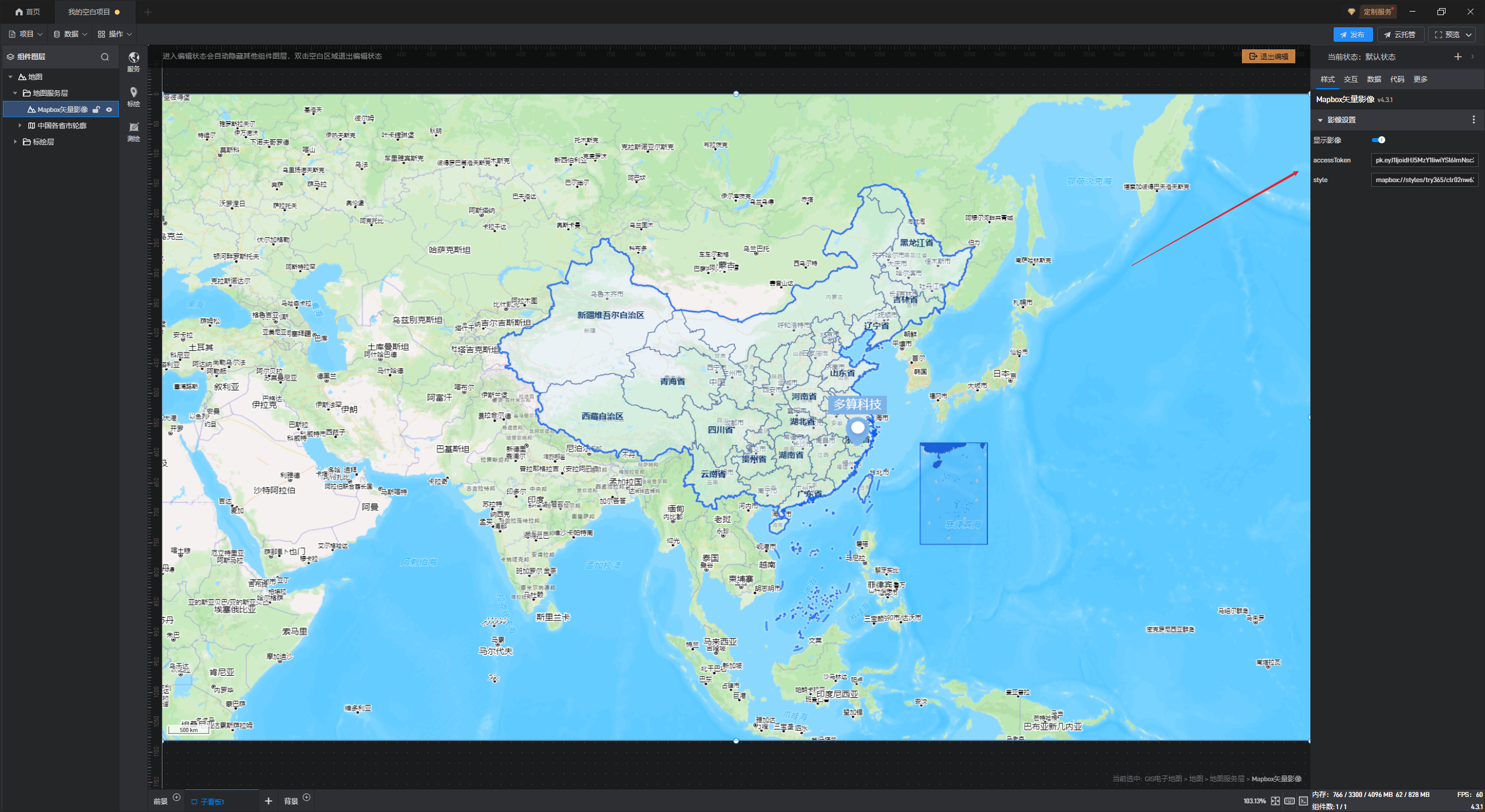Search layers with the magnifier icon
The width and height of the screenshot is (1485, 812).
105,57
